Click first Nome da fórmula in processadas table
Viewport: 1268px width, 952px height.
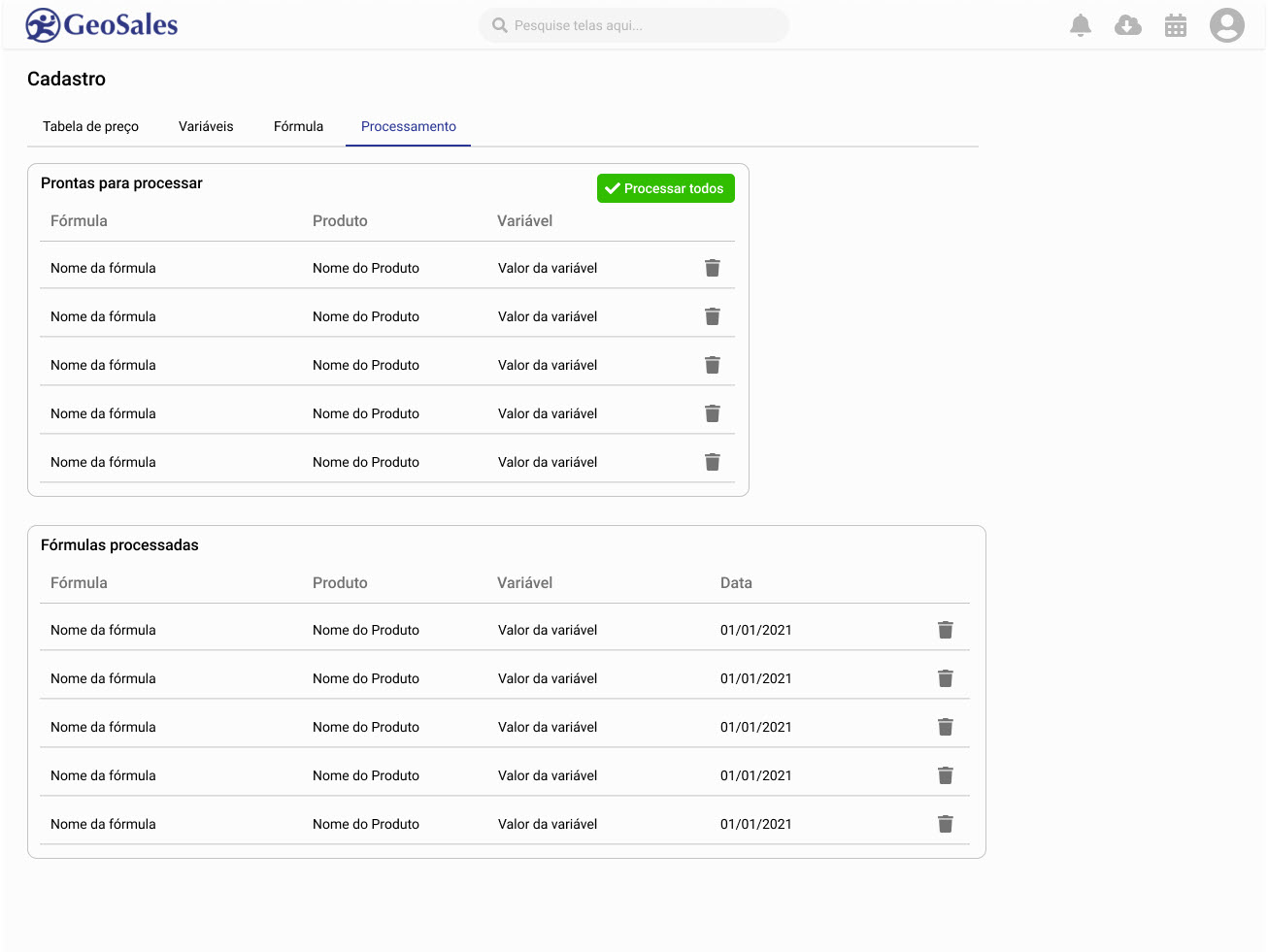[x=103, y=630]
